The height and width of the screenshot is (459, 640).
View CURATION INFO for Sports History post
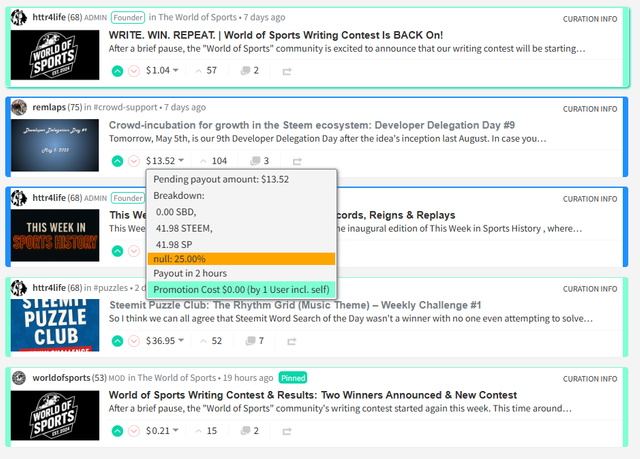click(590, 199)
